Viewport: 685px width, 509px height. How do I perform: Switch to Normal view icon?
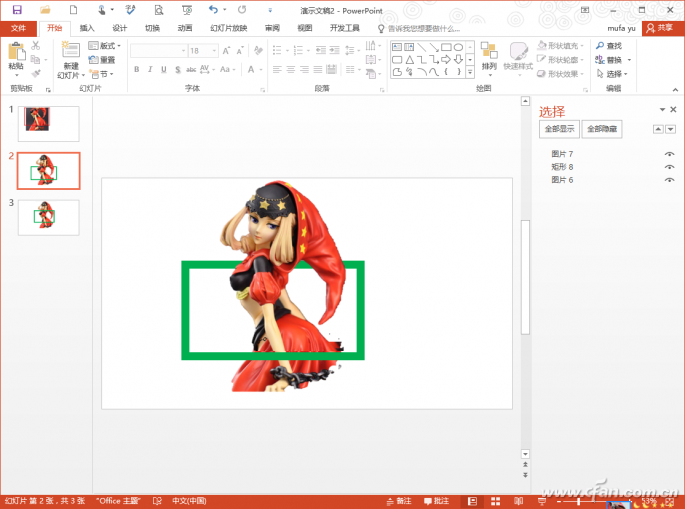(472, 501)
